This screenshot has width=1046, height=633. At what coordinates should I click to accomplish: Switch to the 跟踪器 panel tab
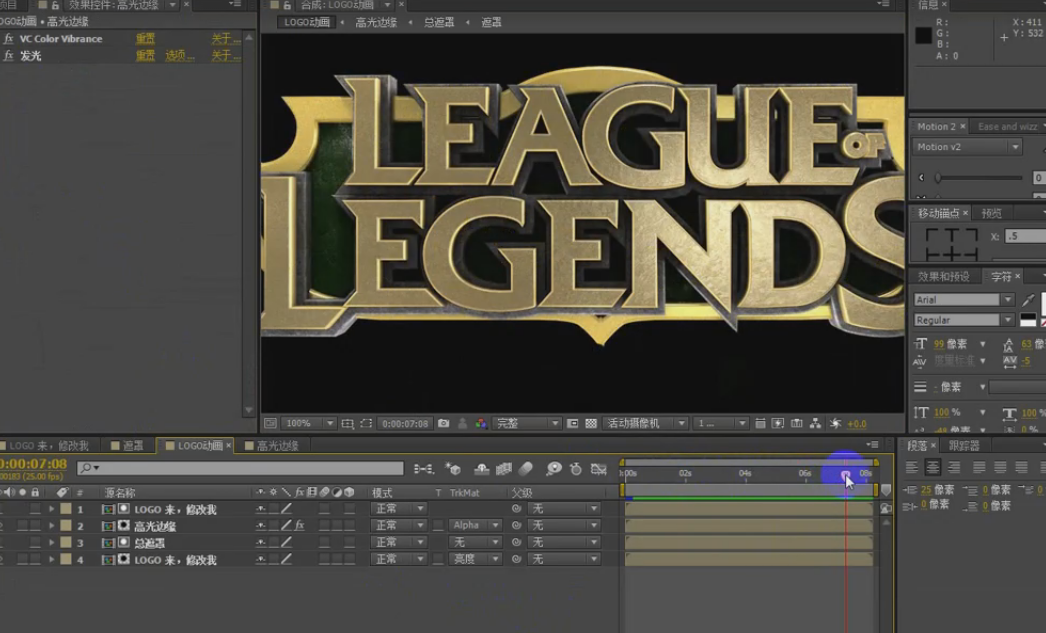click(x=964, y=446)
